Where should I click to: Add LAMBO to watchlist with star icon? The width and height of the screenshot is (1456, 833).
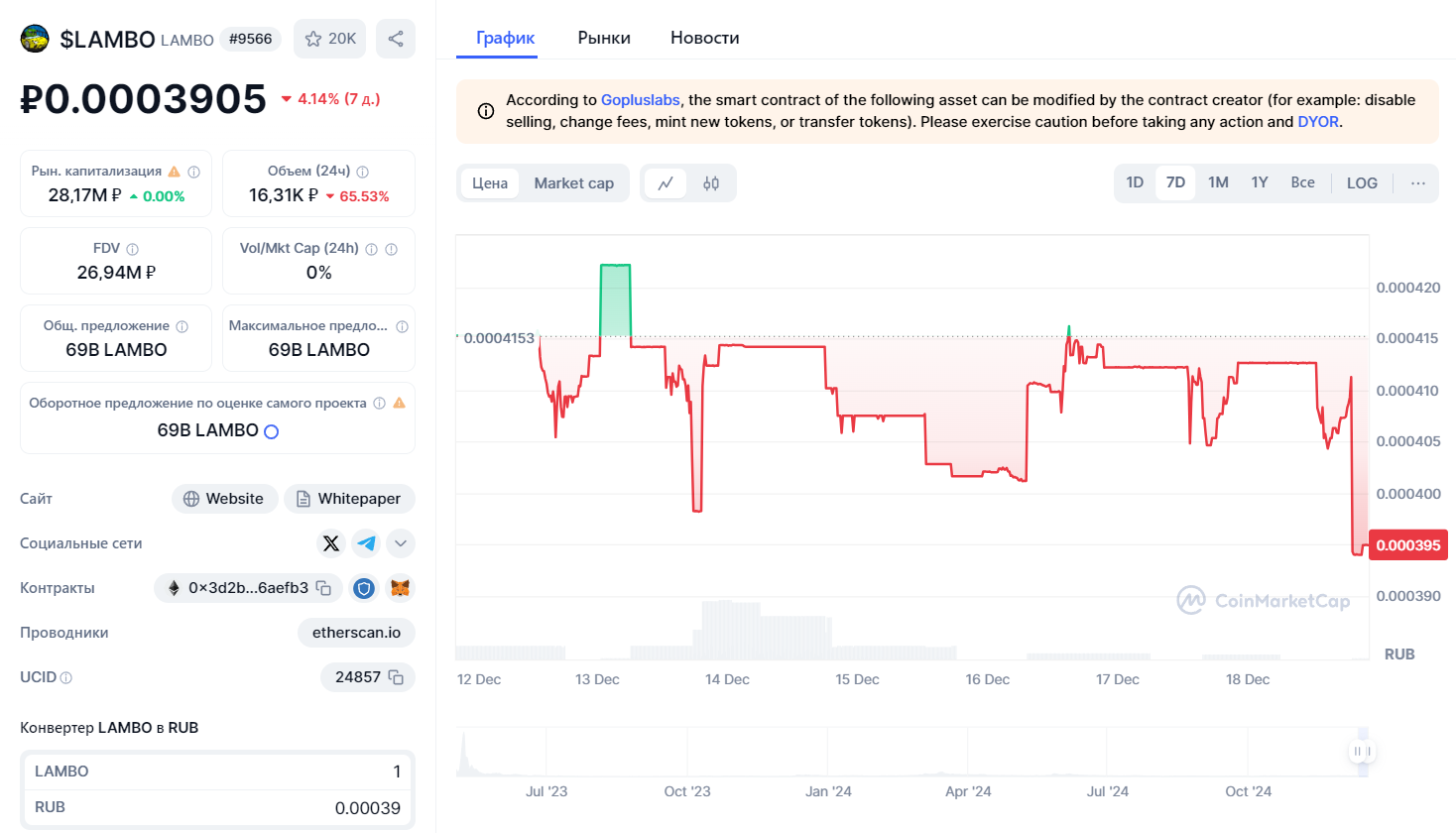click(330, 39)
